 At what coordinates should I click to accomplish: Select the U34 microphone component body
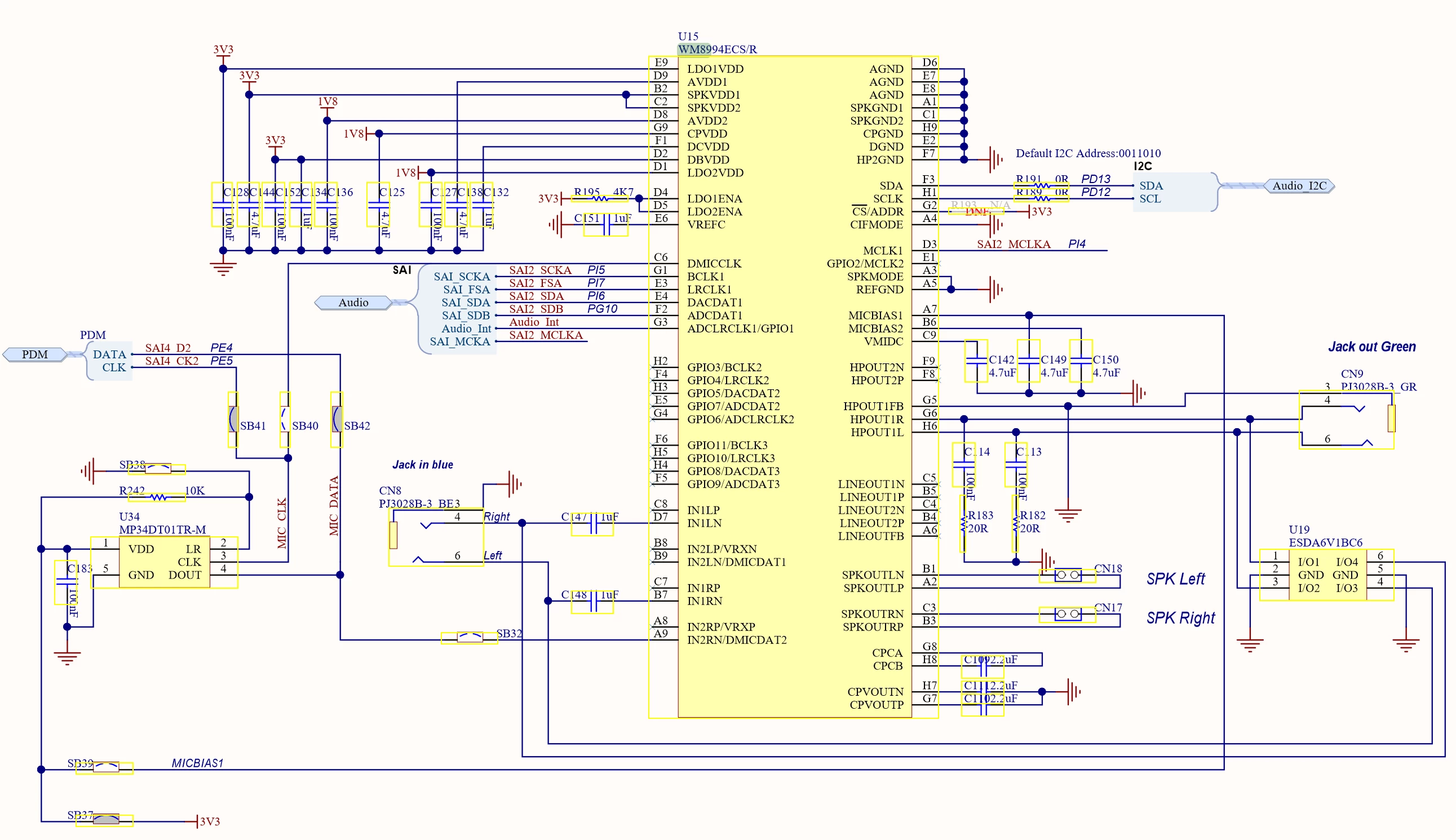(x=165, y=562)
